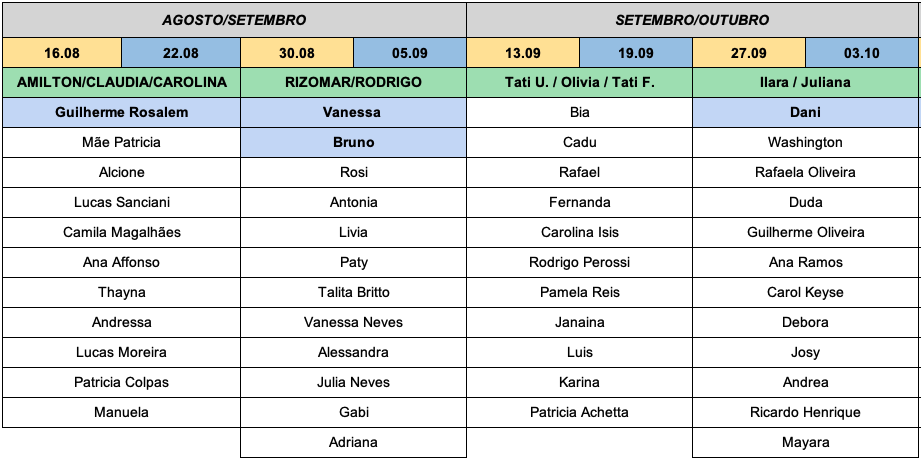Select the SETEMBRO/OUTUBRO header cell
Viewport: 921px width, 460px height.
coord(692,20)
